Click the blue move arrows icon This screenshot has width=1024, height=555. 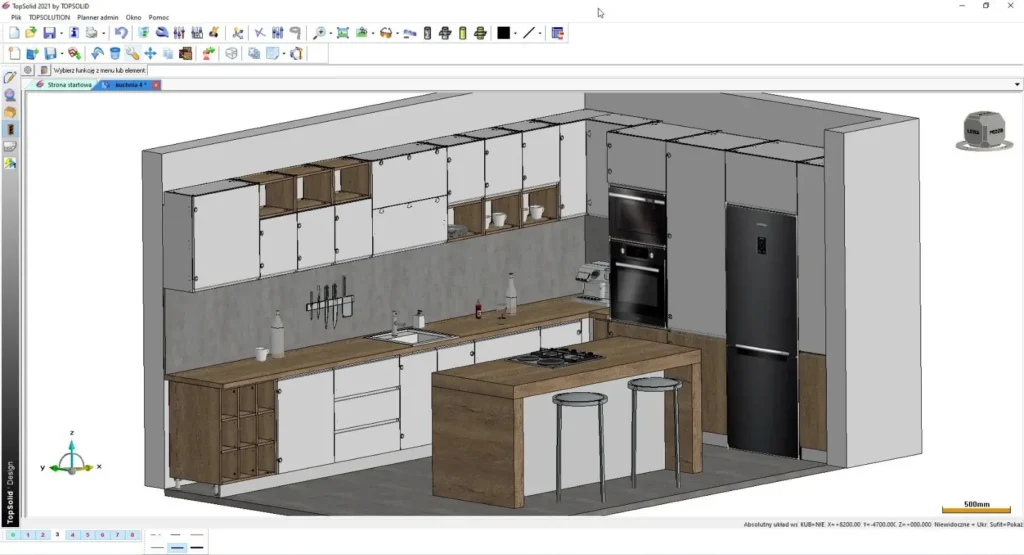pyautogui.click(x=150, y=53)
